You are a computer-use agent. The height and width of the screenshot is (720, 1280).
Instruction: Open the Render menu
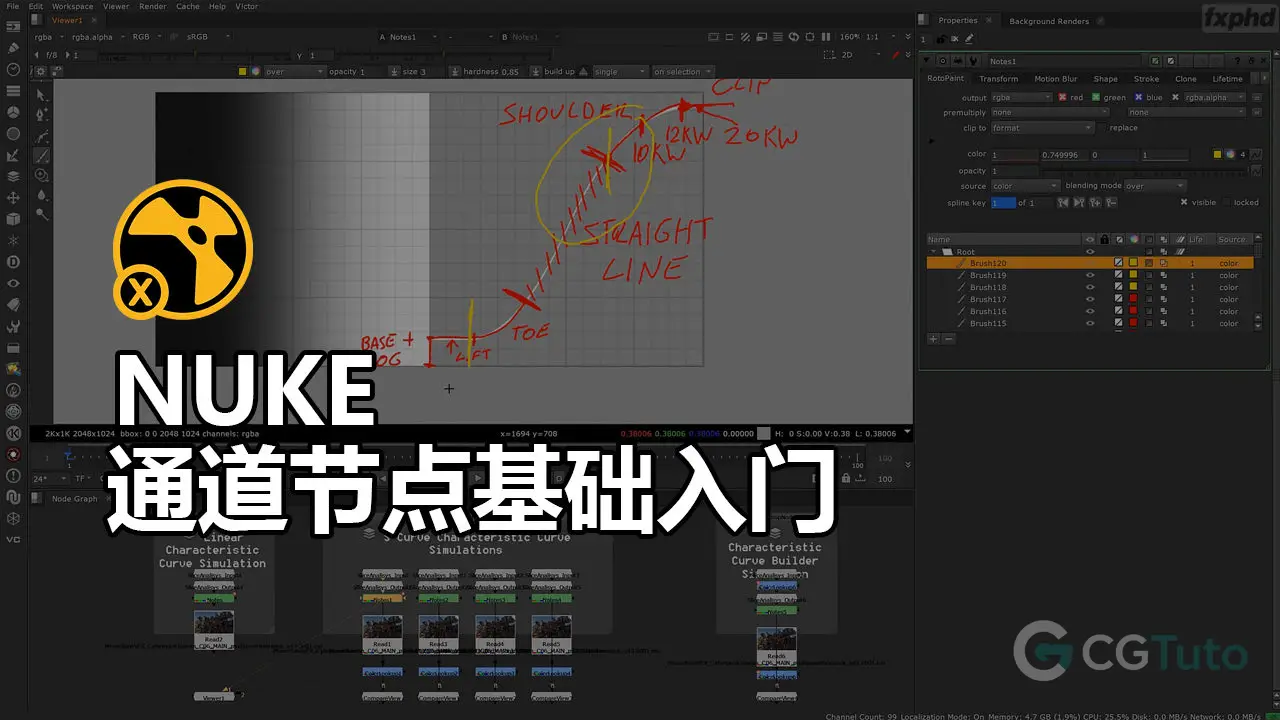(x=152, y=6)
